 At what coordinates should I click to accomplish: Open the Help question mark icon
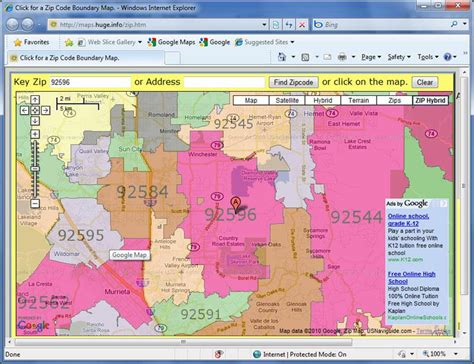(447, 57)
